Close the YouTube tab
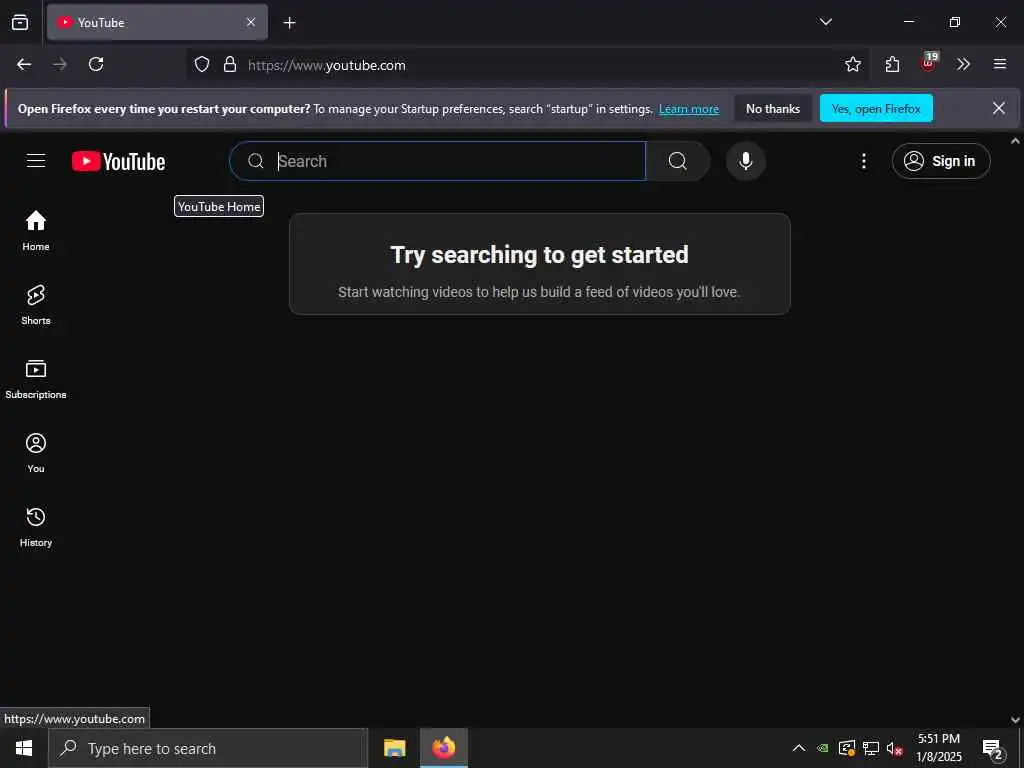 click(x=251, y=22)
